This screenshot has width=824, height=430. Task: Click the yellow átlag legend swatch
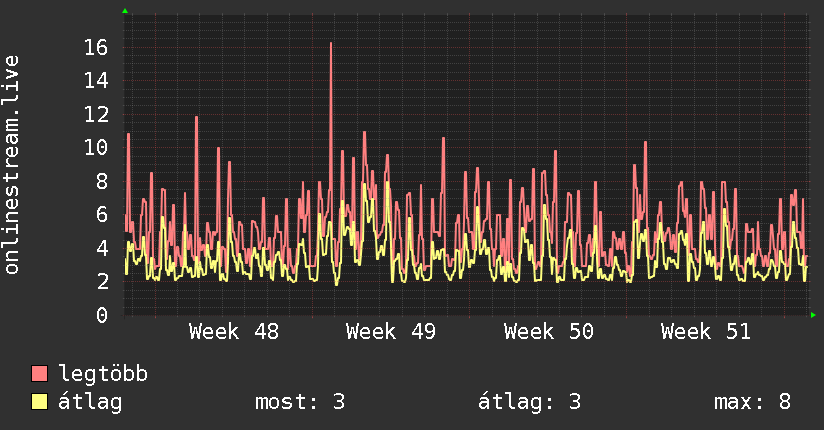[39, 401]
